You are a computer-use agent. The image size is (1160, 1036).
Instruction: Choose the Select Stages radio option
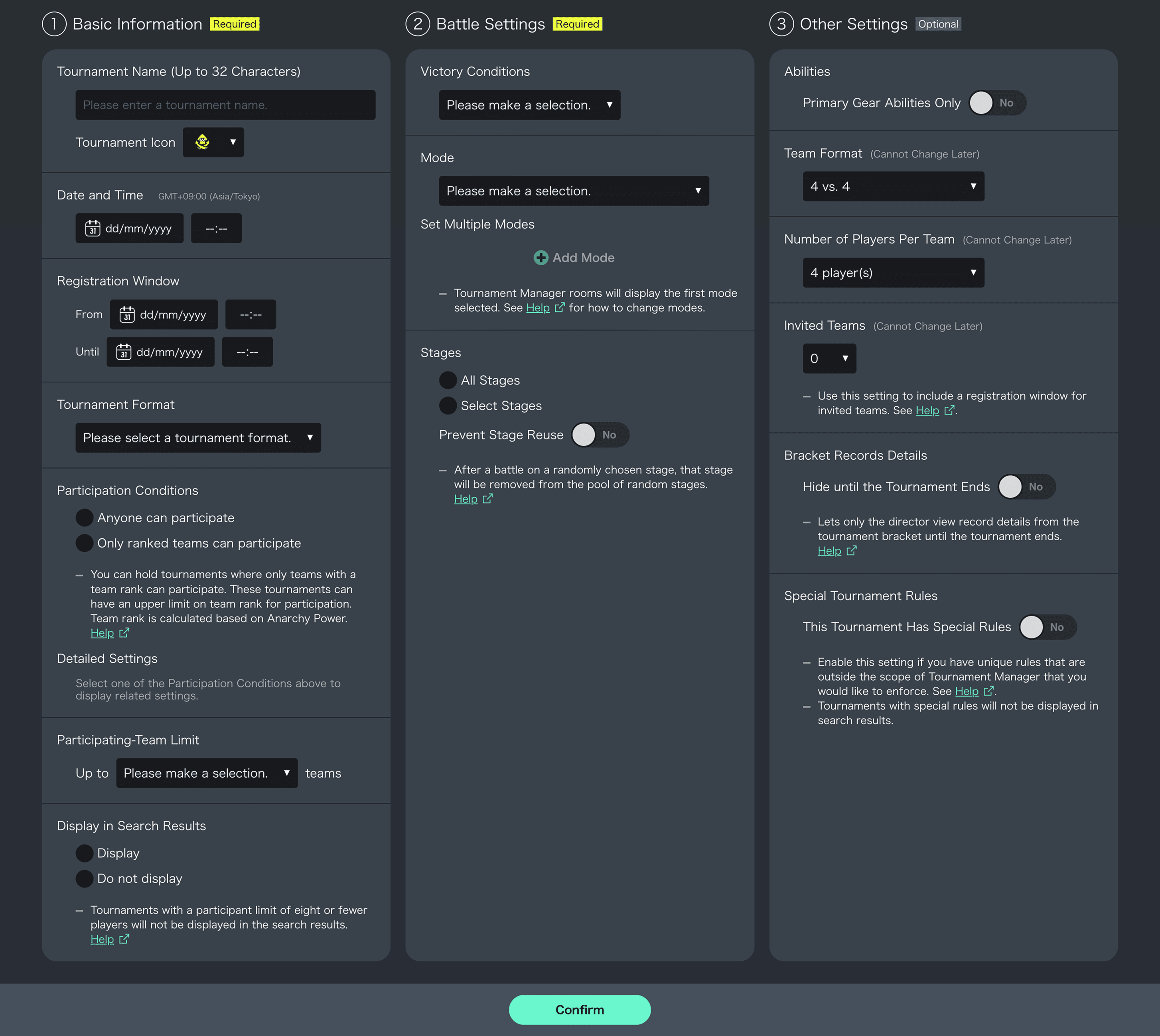(448, 406)
